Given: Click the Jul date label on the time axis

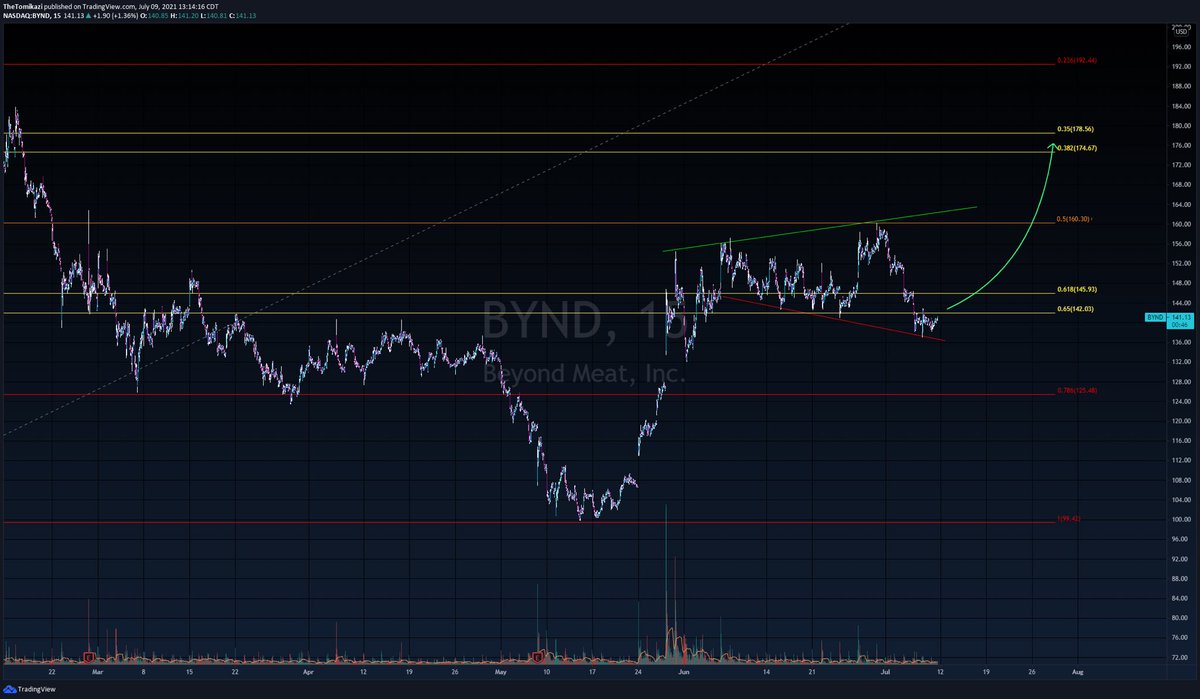Looking at the screenshot, I should pos(884,673).
